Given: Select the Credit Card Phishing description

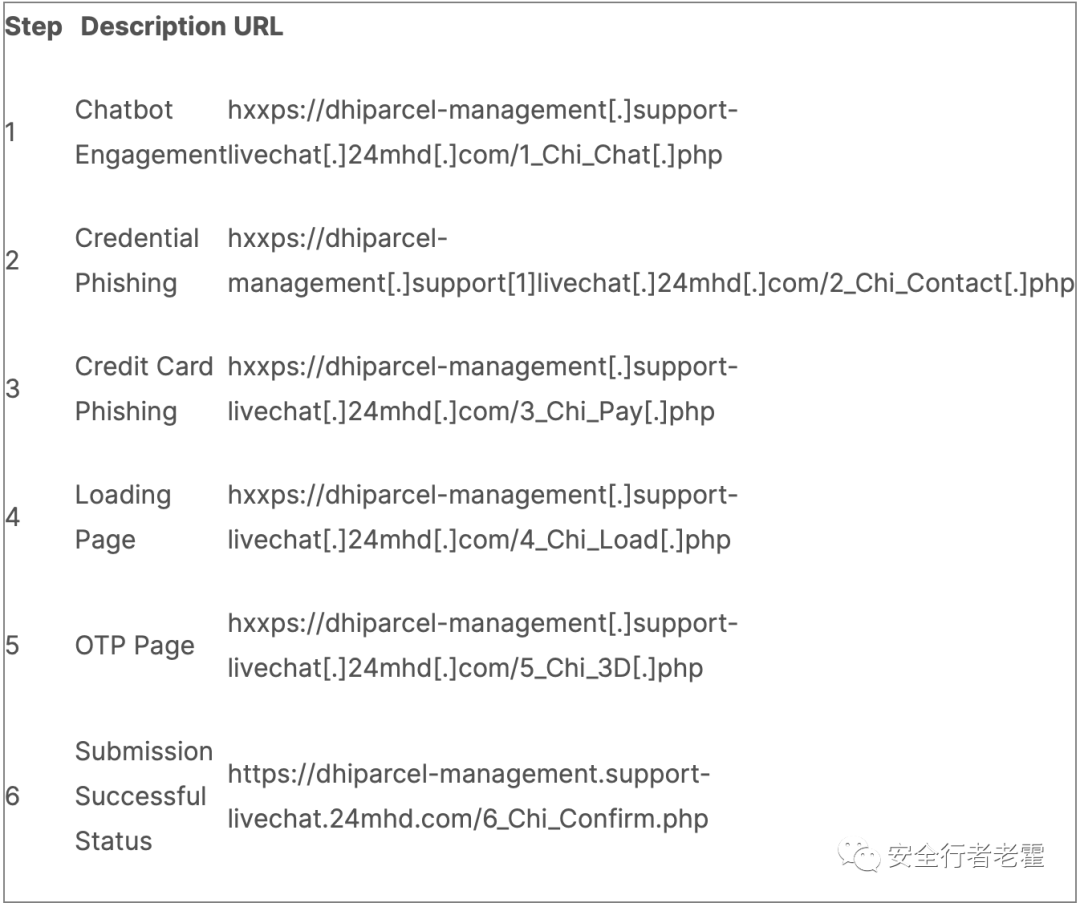Looking at the screenshot, I should point(144,389).
